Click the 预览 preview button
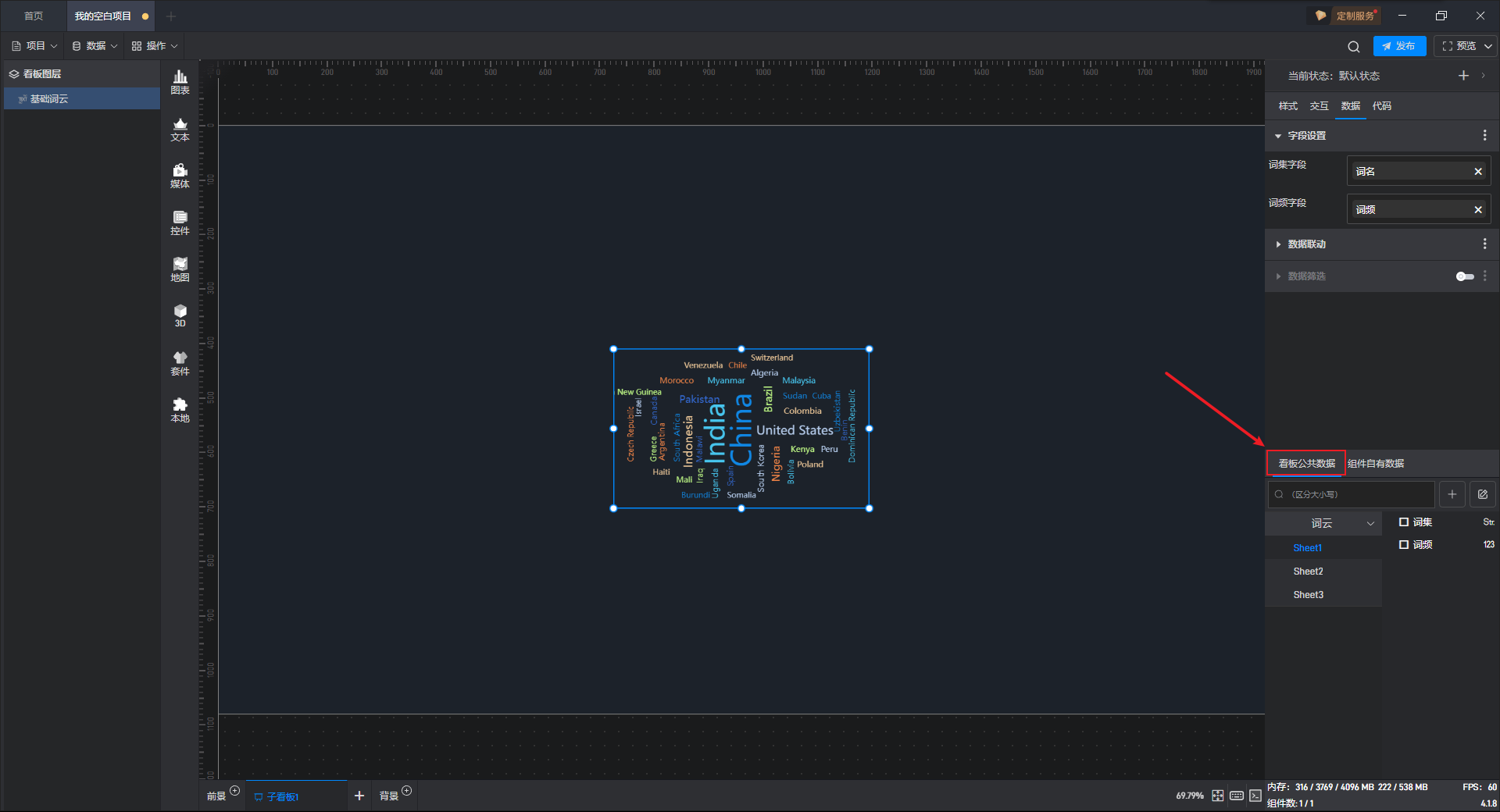Viewport: 1500px width, 812px height. point(1459,46)
